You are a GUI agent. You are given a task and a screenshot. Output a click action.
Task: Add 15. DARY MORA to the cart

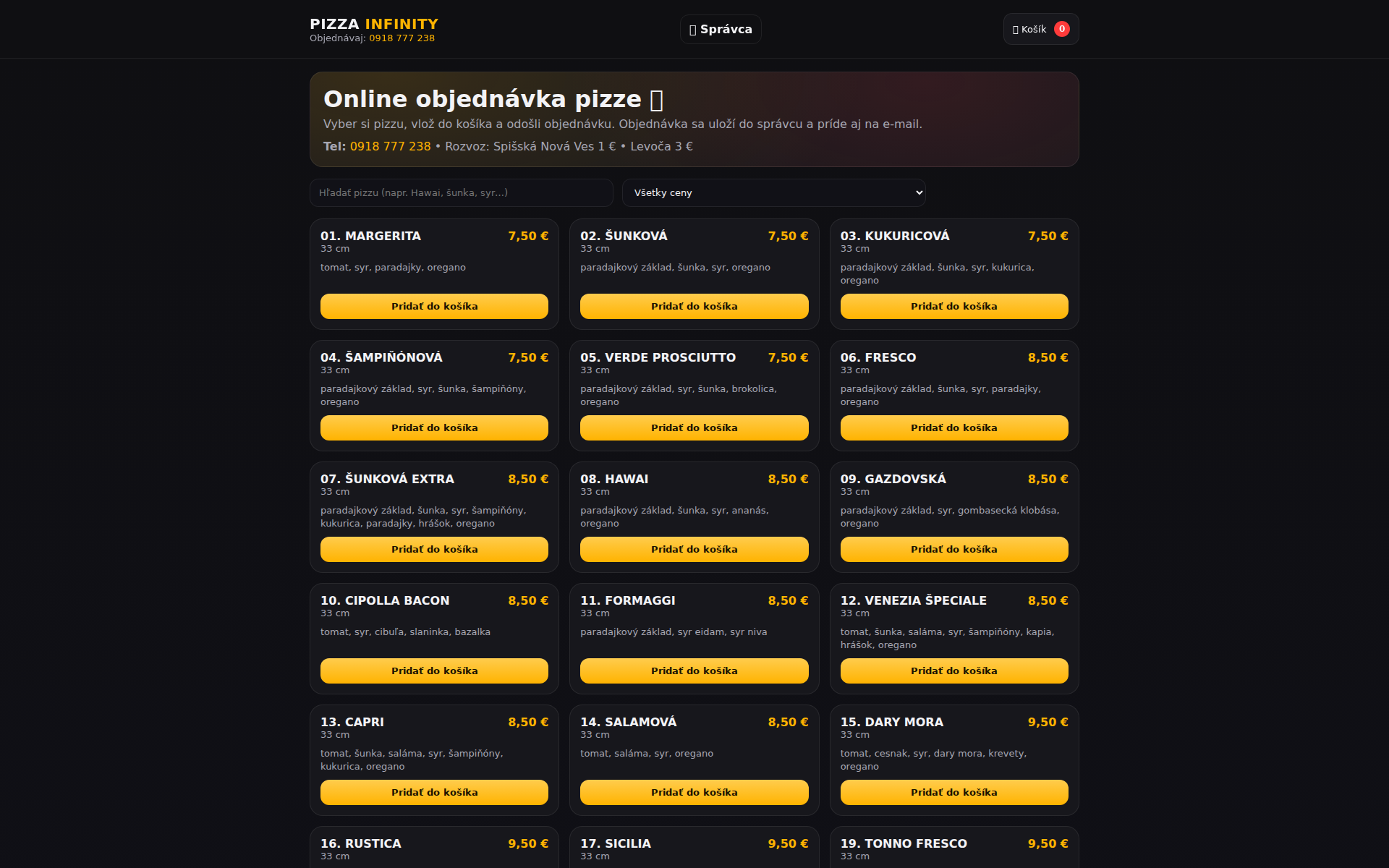click(953, 792)
